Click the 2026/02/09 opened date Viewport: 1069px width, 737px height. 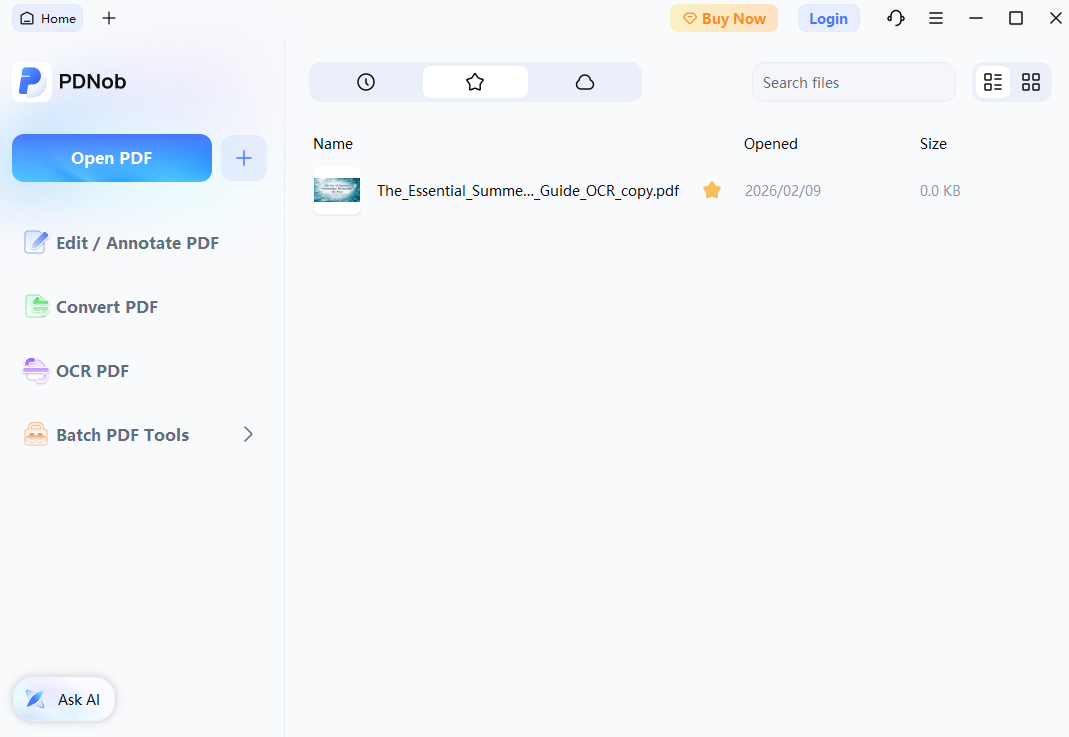point(783,191)
